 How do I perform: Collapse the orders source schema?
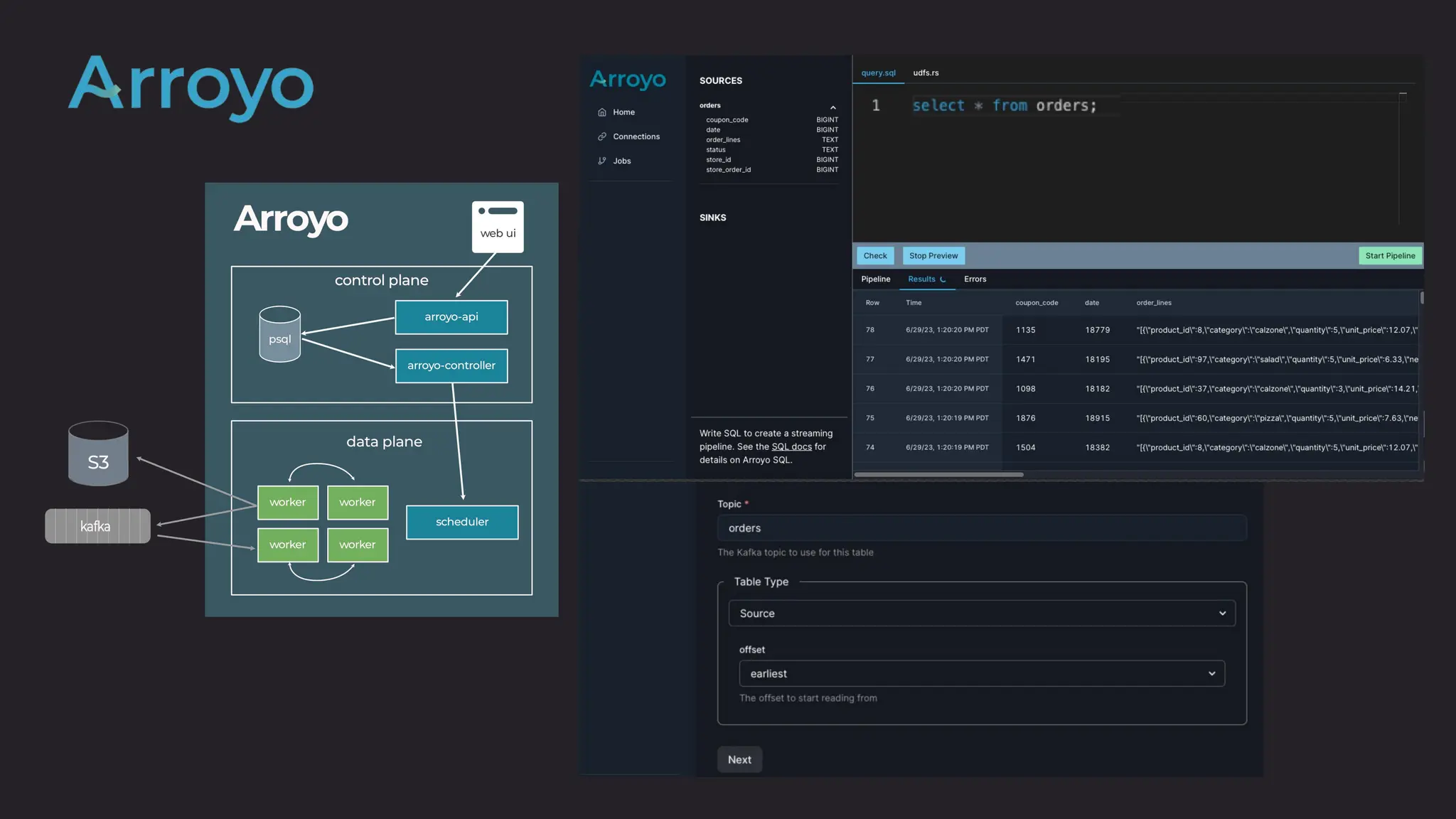[x=833, y=107]
